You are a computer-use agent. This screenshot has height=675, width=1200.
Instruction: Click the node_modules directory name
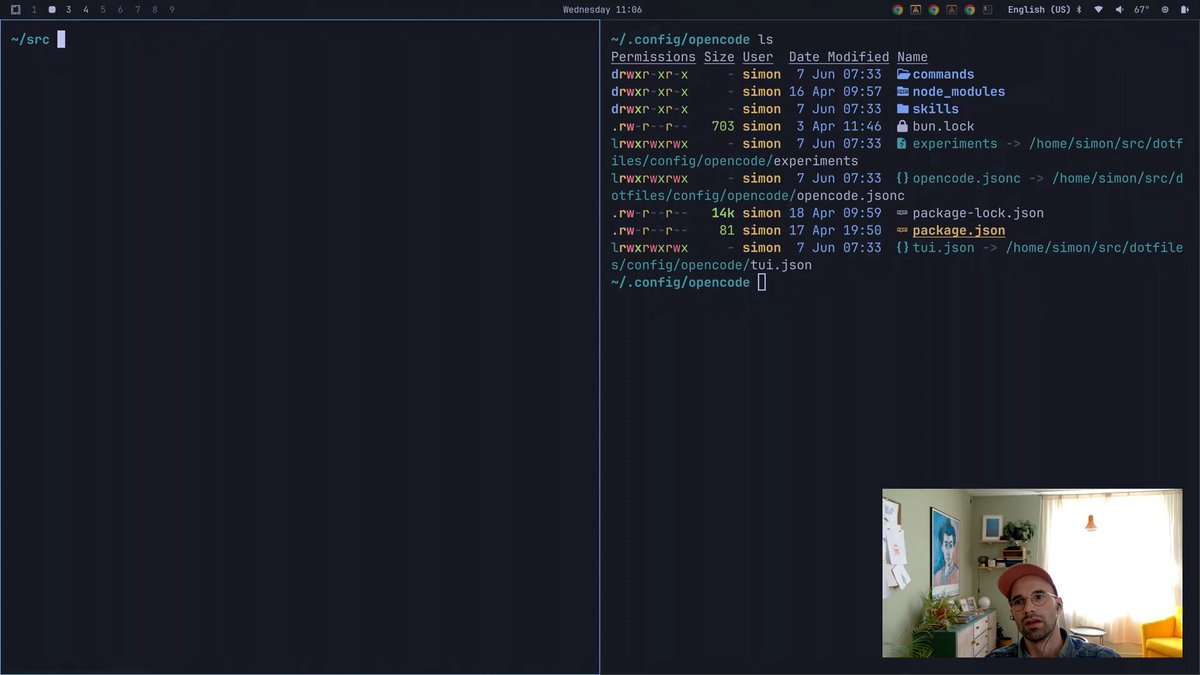tap(959, 92)
